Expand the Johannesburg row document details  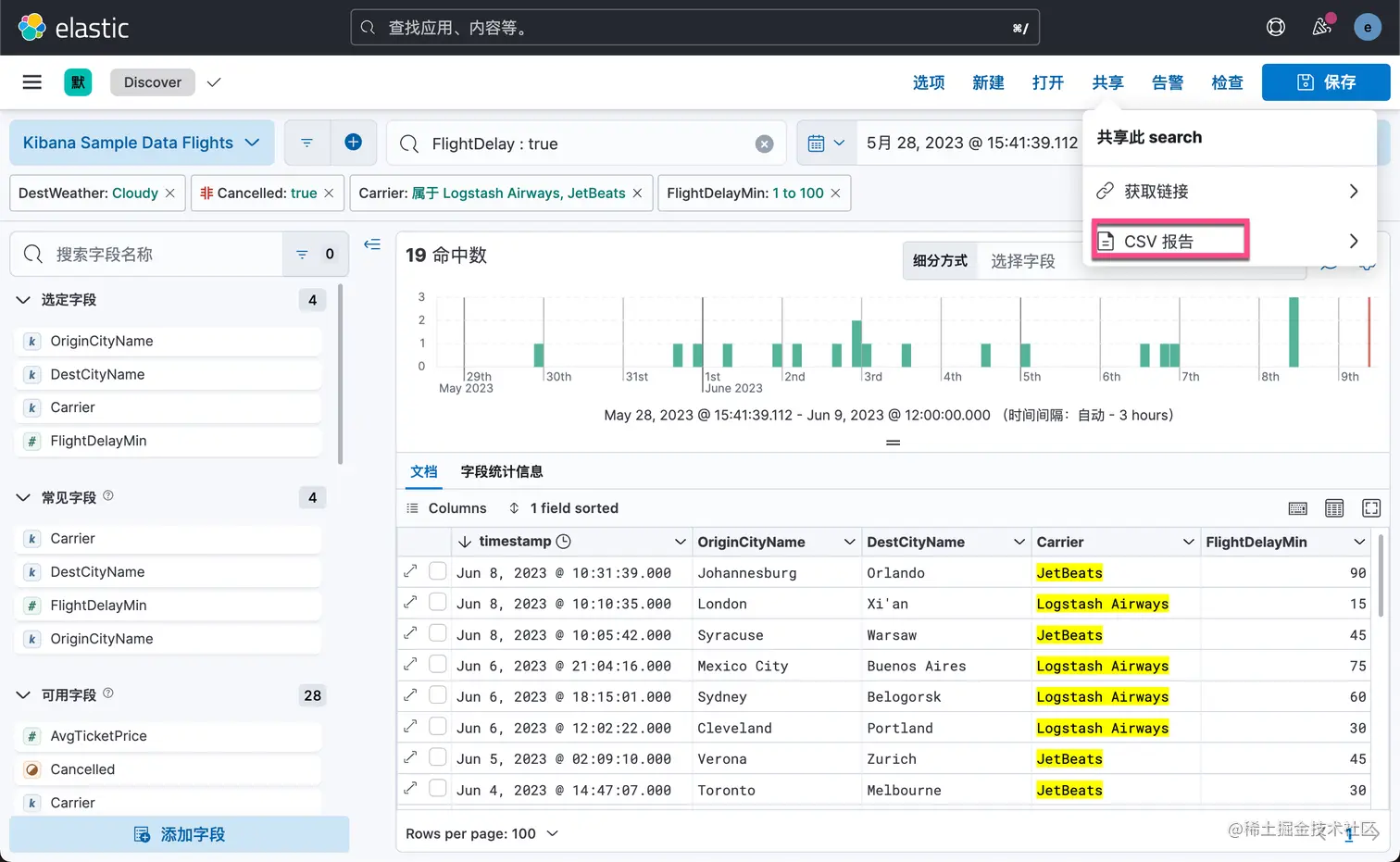(410, 571)
